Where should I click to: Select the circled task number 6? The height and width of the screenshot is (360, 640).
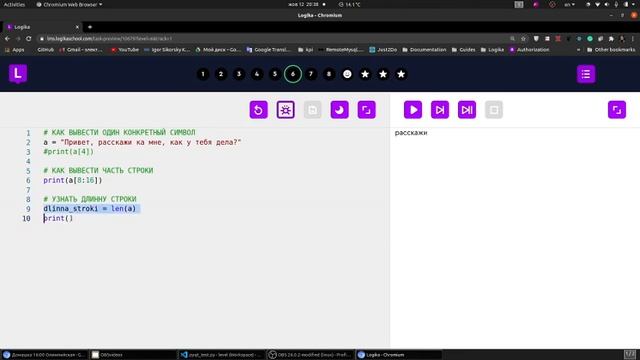pos(293,74)
